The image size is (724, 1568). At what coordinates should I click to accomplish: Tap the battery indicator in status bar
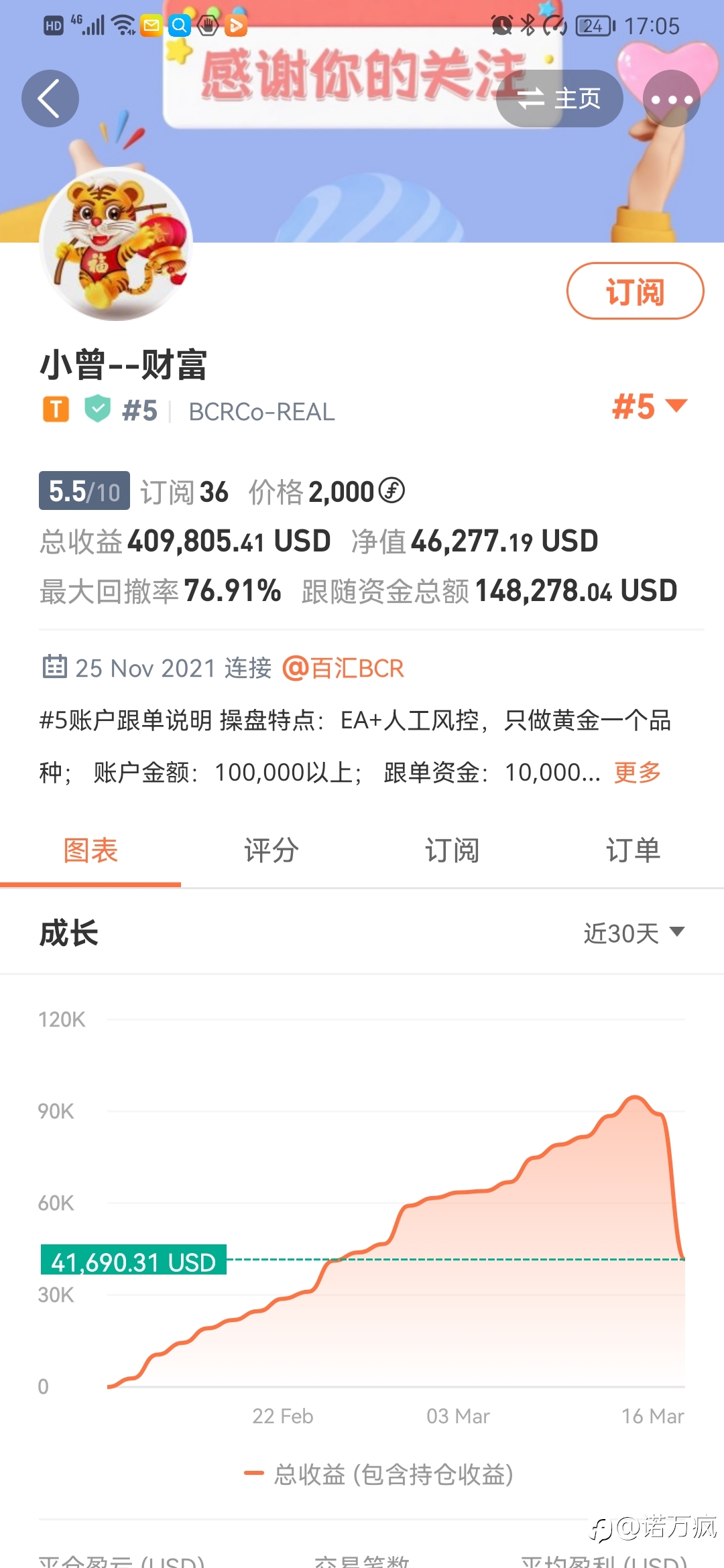point(595,26)
